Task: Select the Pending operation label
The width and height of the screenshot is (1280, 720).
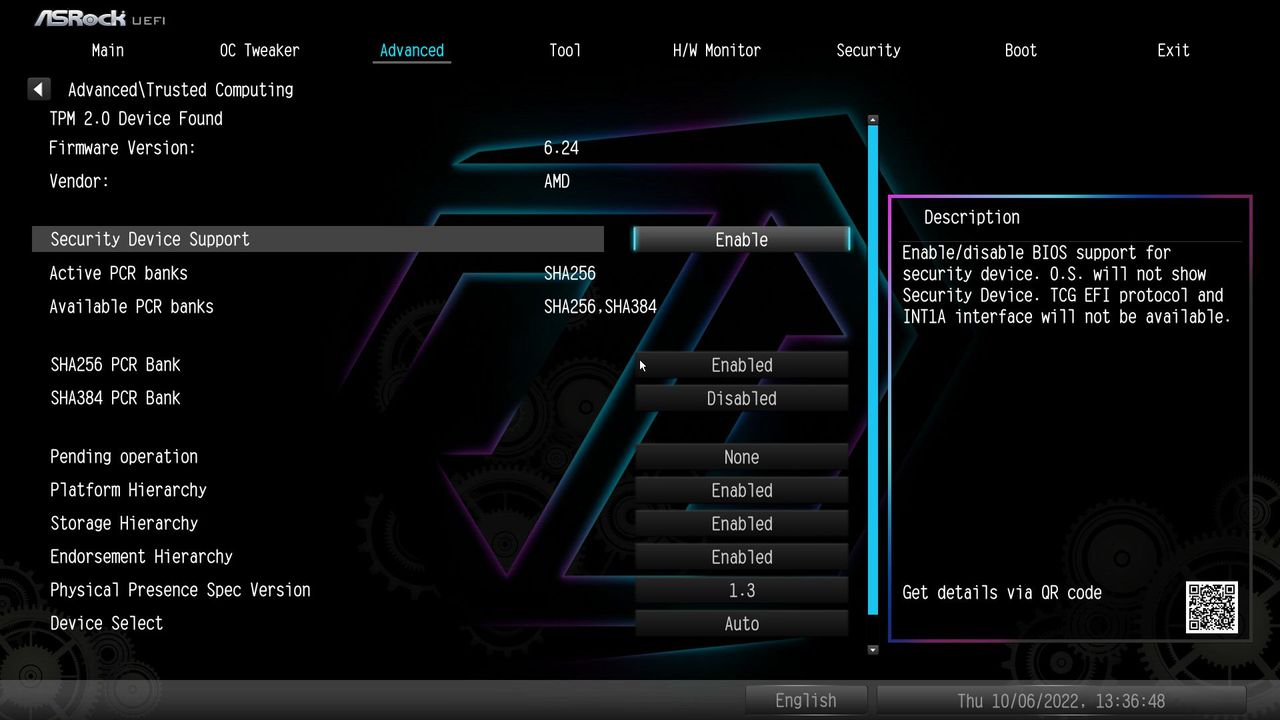Action: pyautogui.click(x=124, y=457)
